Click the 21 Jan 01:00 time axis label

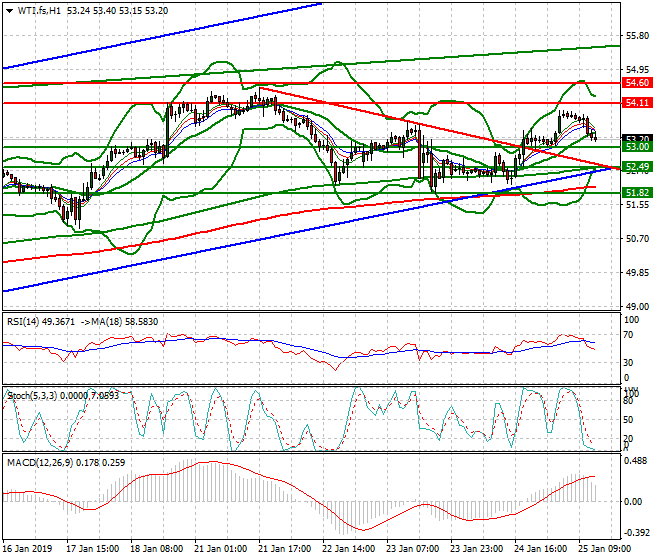[221, 549]
